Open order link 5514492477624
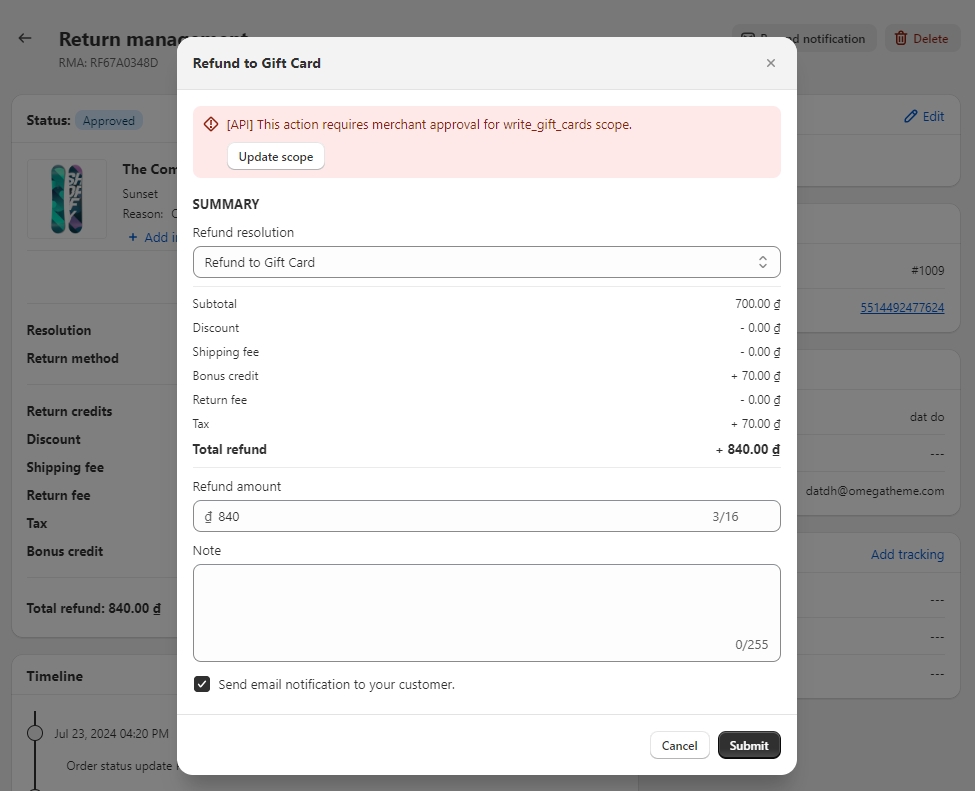The height and width of the screenshot is (791, 975). tap(901, 308)
